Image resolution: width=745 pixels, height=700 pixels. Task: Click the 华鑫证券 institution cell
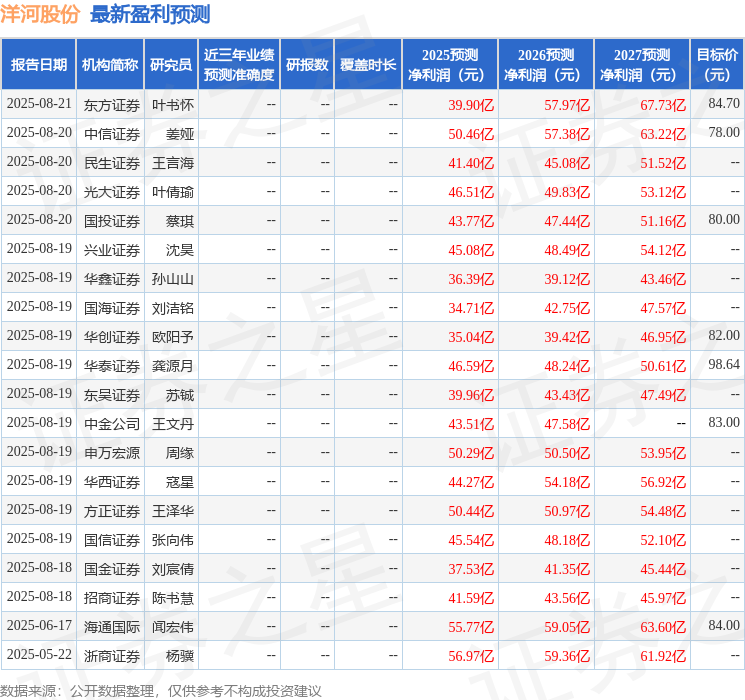pos(112,279)
